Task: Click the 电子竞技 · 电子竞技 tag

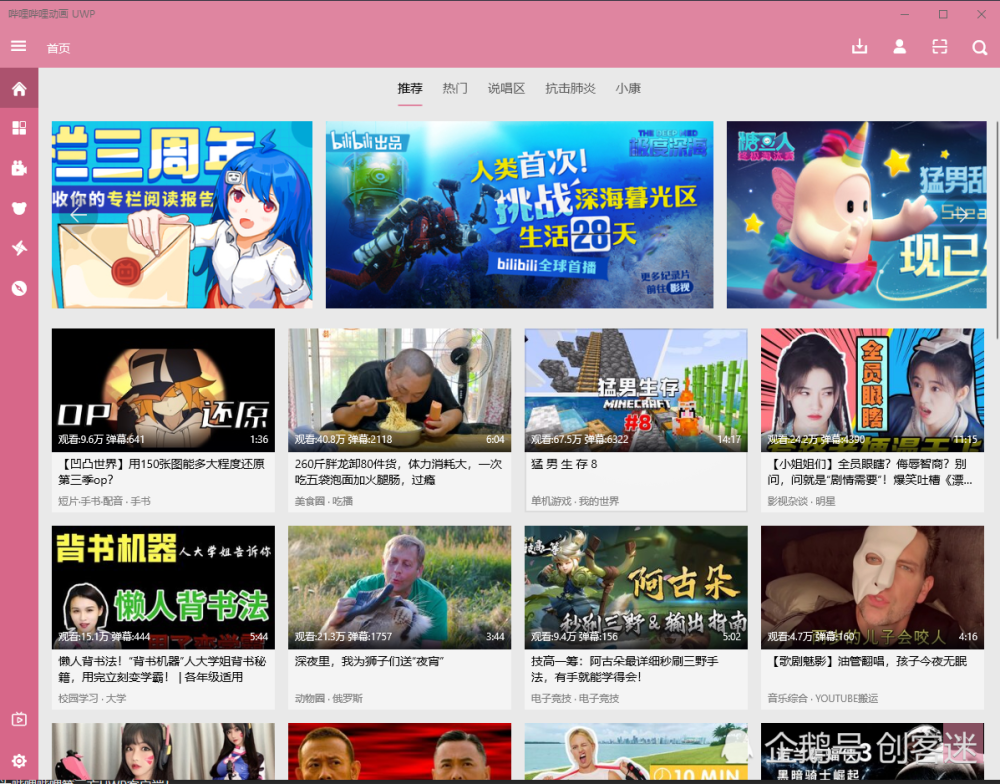Action: [x=575, y=699]
